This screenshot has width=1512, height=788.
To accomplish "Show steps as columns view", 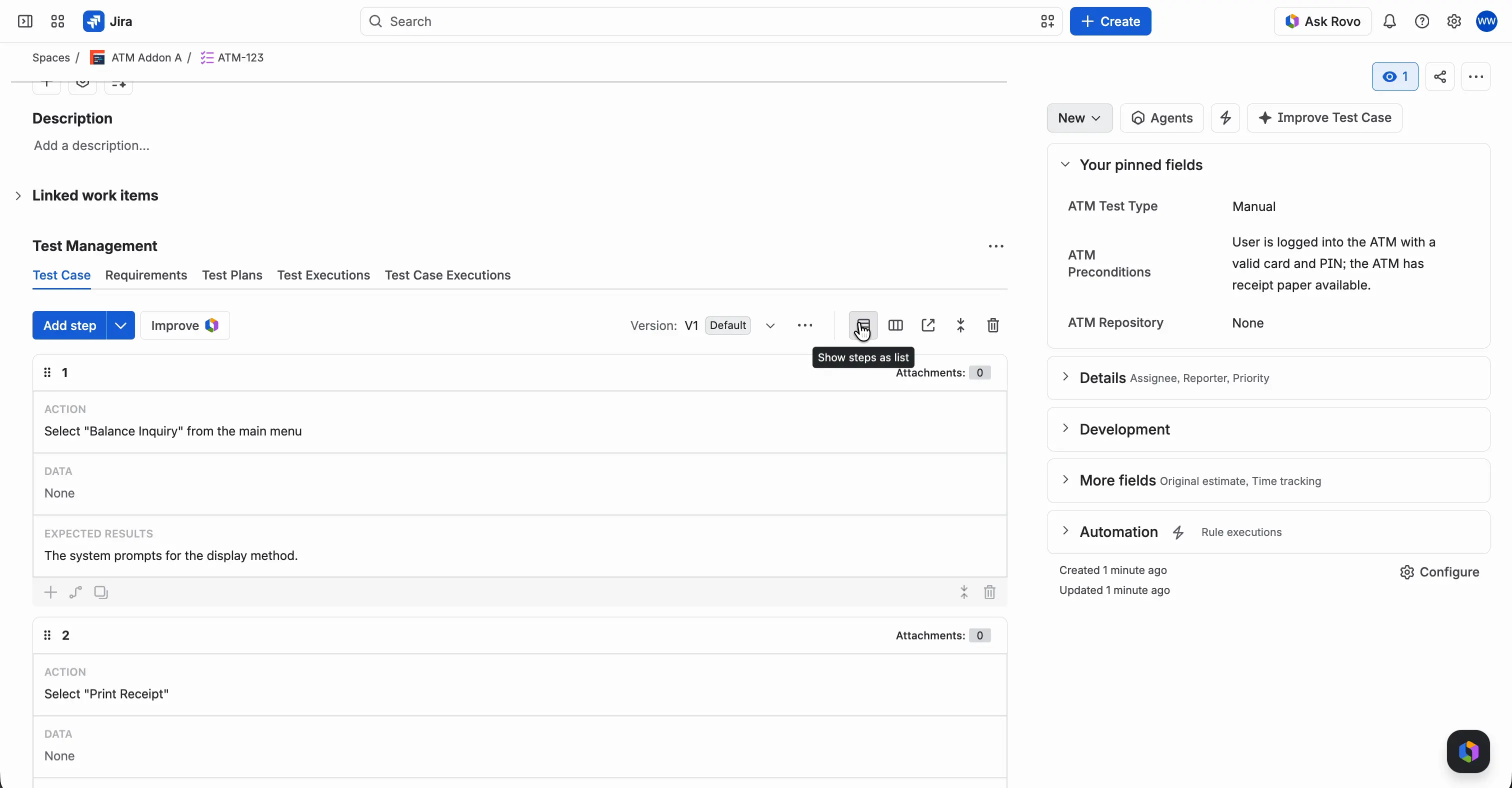I will coord(895,325).
